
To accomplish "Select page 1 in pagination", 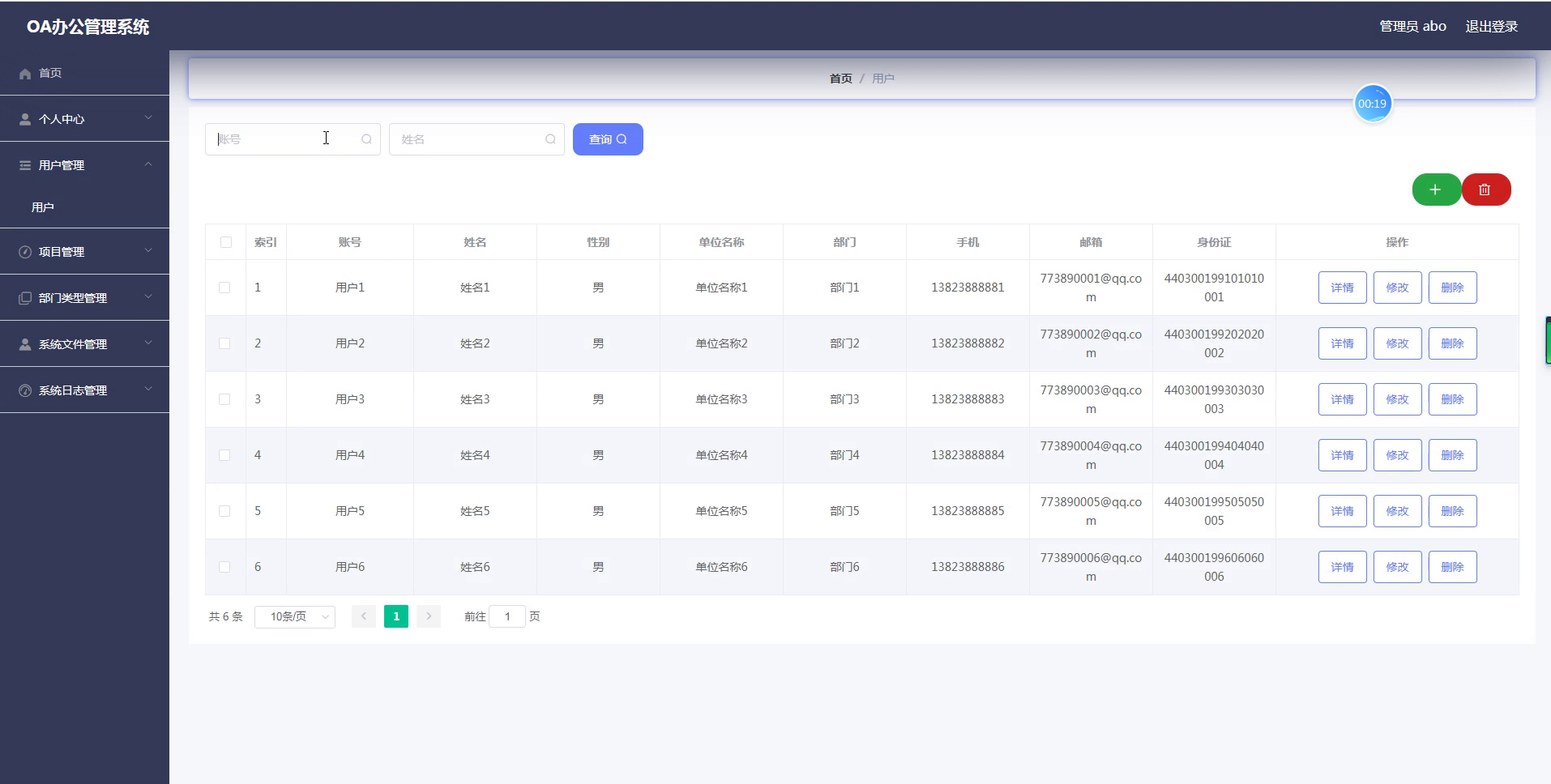I will (x=396, y=616).
